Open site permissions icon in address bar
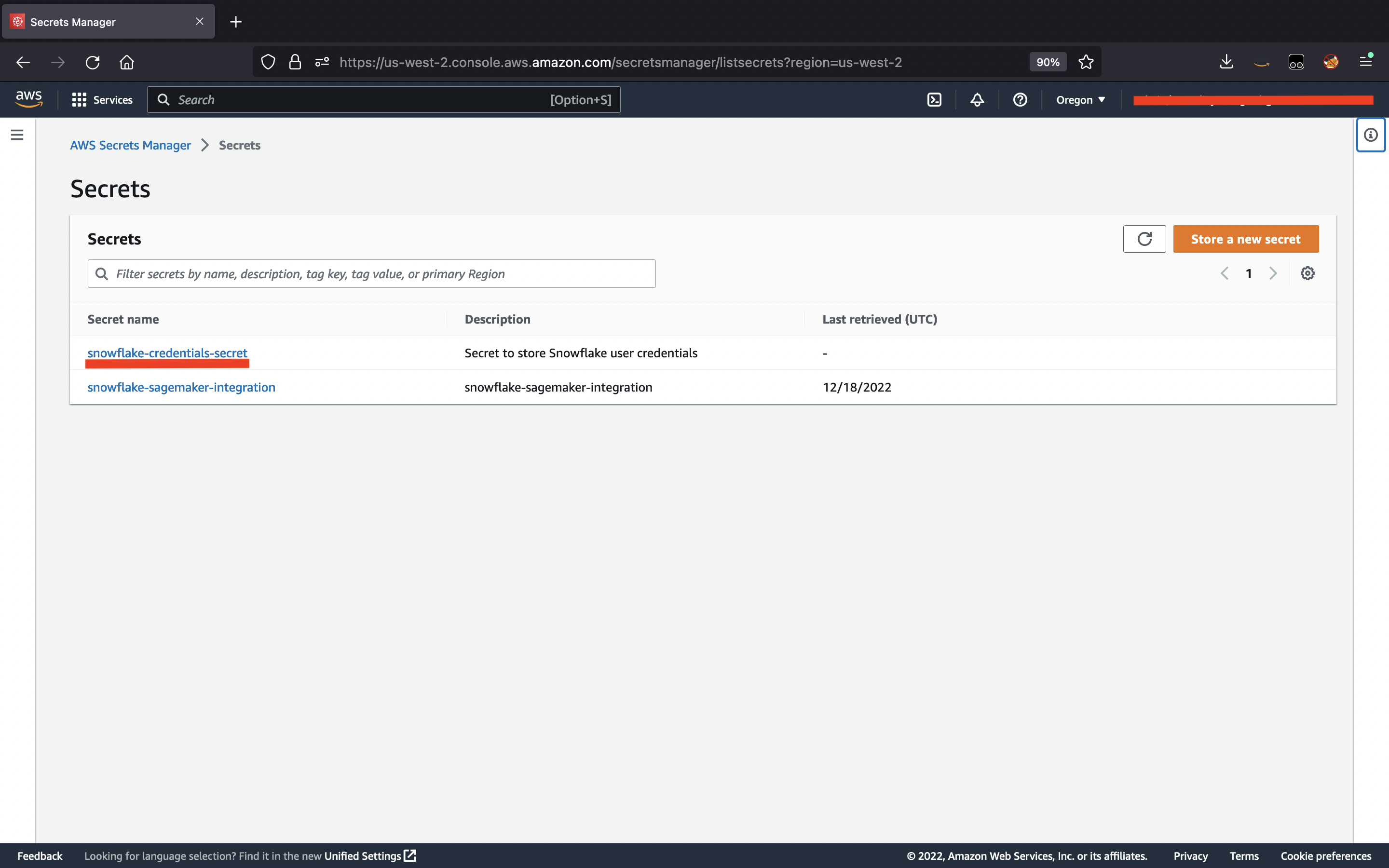The height and width of the screenshot is (868, 1389). pyautogui.click(x=322, y=62)
